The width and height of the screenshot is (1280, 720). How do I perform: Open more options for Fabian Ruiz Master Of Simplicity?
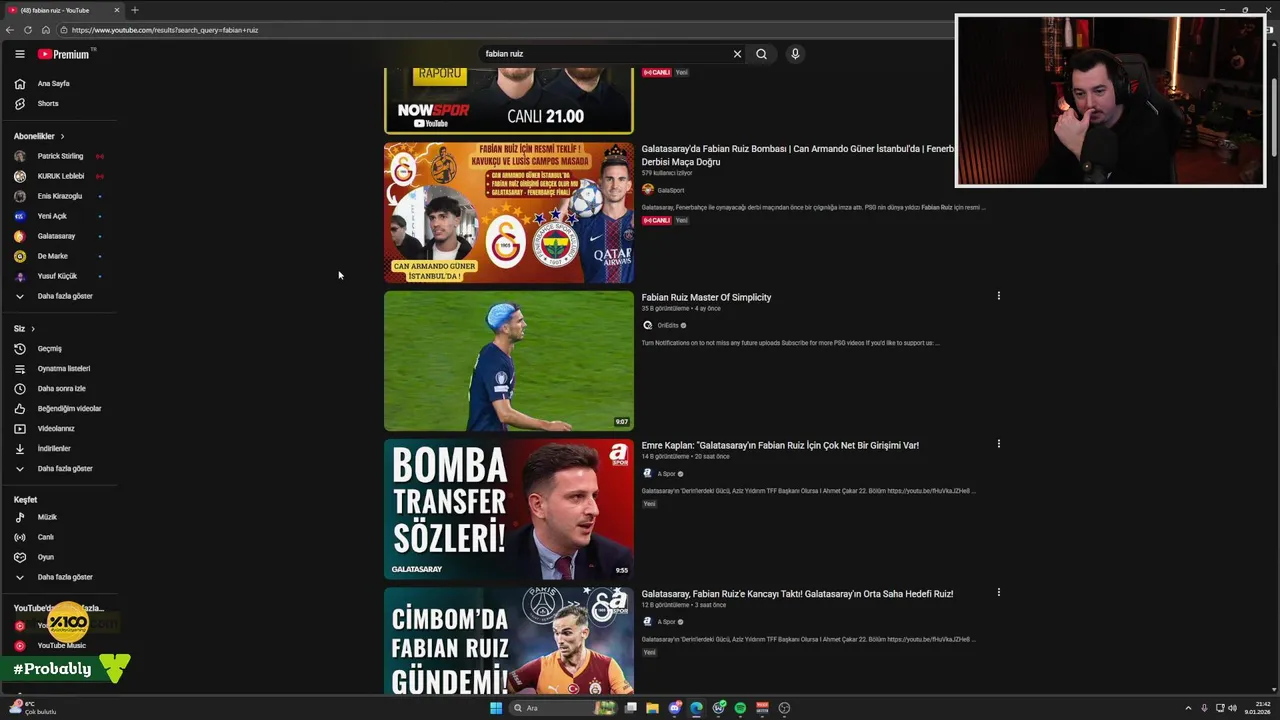pyautogui.click(x=998, y=296)
